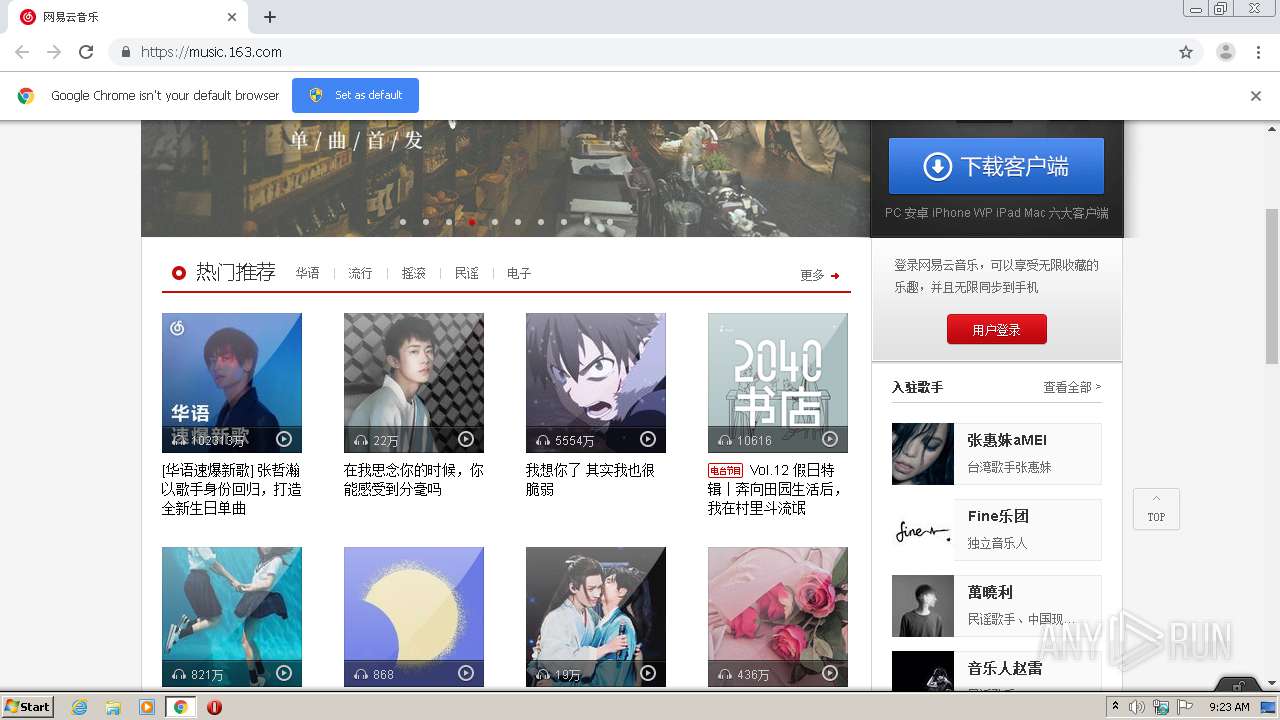Viewport: 1280px width, 720px height.
Task: Play the 436万 roses playlist via play icon
Action: click(830, 673)
